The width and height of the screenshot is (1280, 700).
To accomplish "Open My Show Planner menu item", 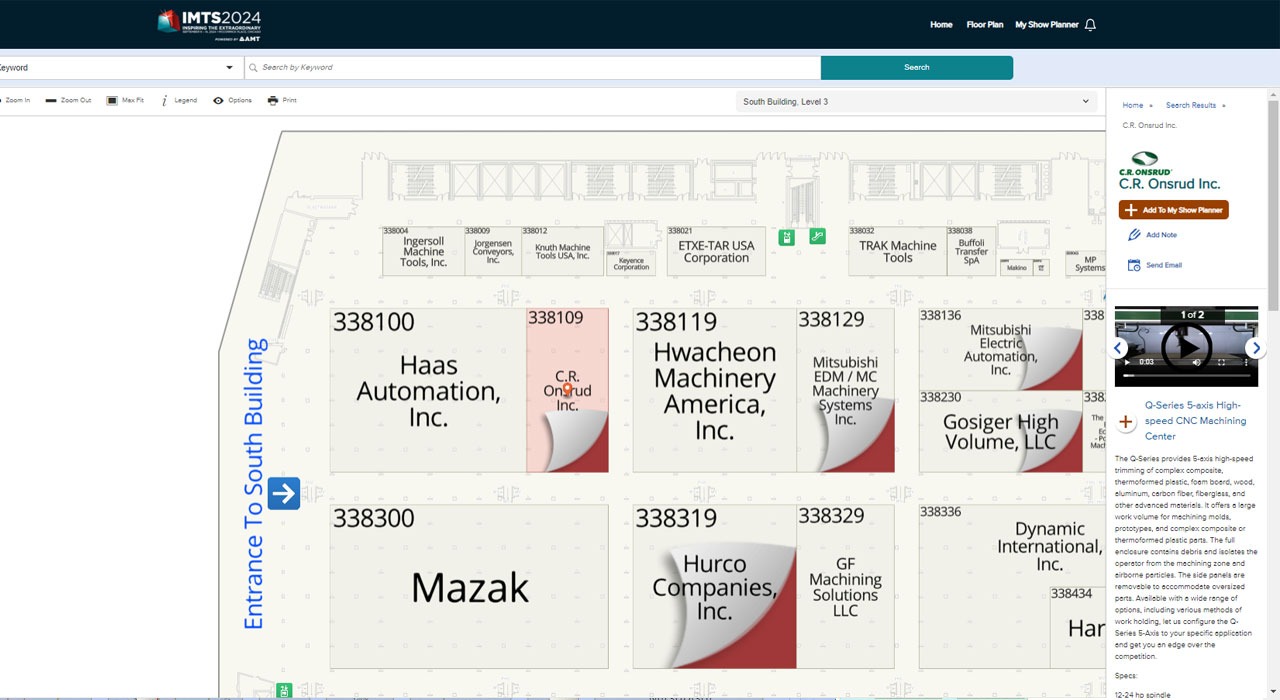I will pyautogui.click(x=1046, y=25).
